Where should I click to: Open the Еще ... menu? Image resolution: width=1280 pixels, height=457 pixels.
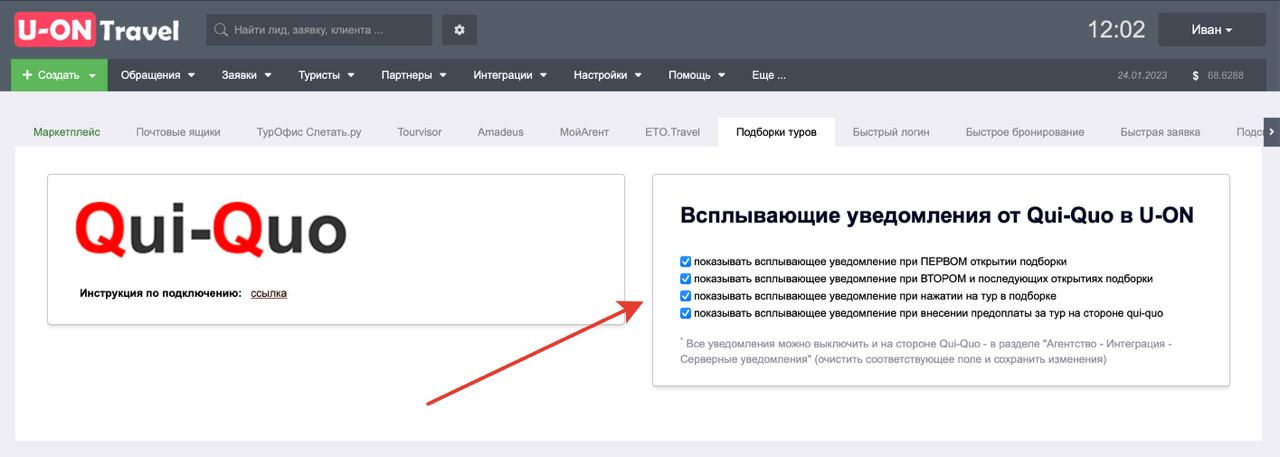[769, 75]
